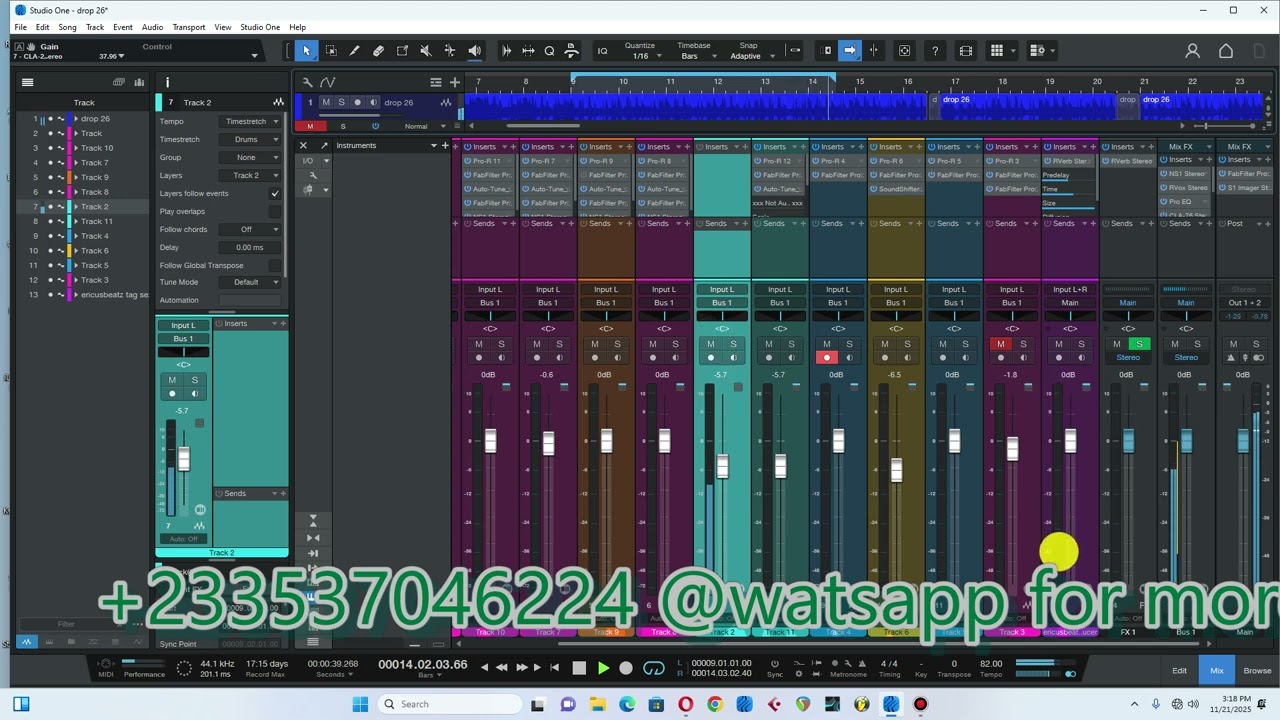Click the video player film icon
Screen dimensions: 1280x720
(x=965, y=51)
